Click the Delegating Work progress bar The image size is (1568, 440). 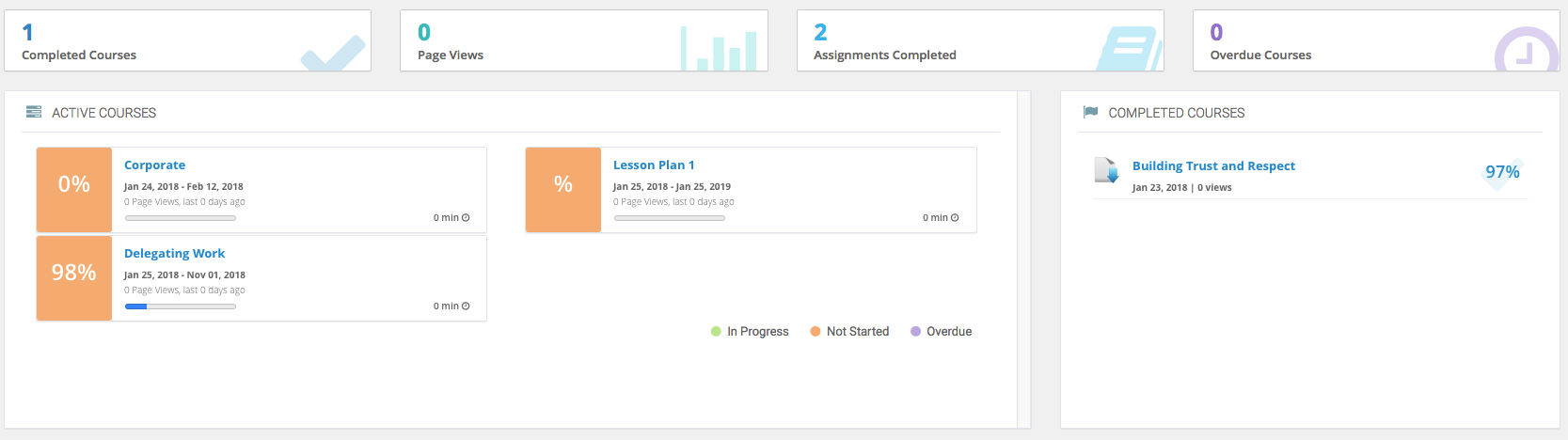tap(181, 306)
